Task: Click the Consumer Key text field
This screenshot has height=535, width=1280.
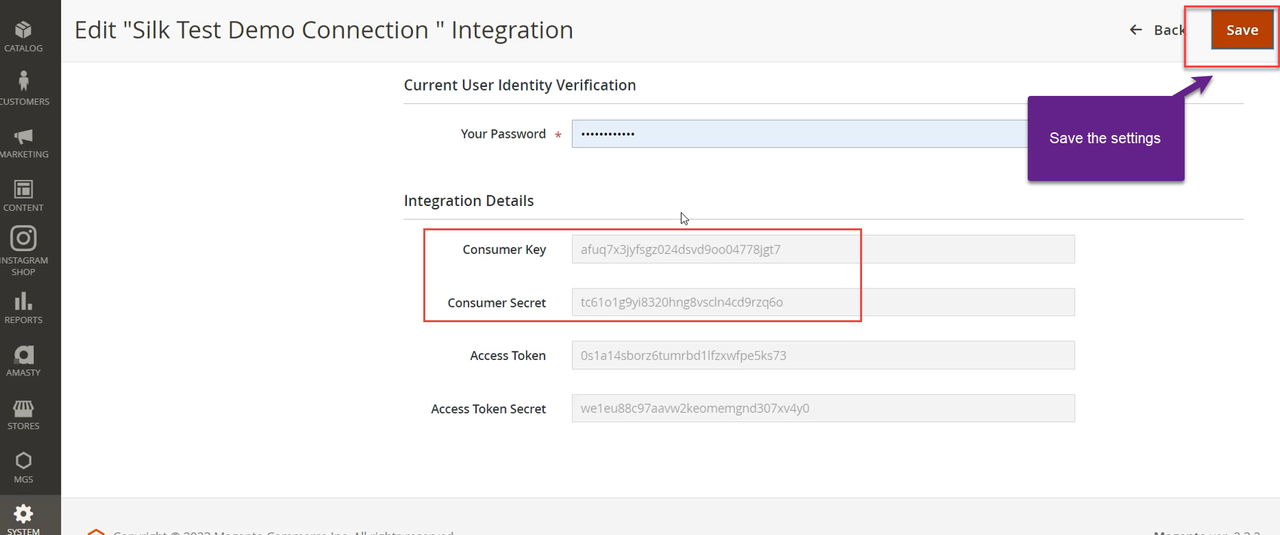Action: point(822,249)
